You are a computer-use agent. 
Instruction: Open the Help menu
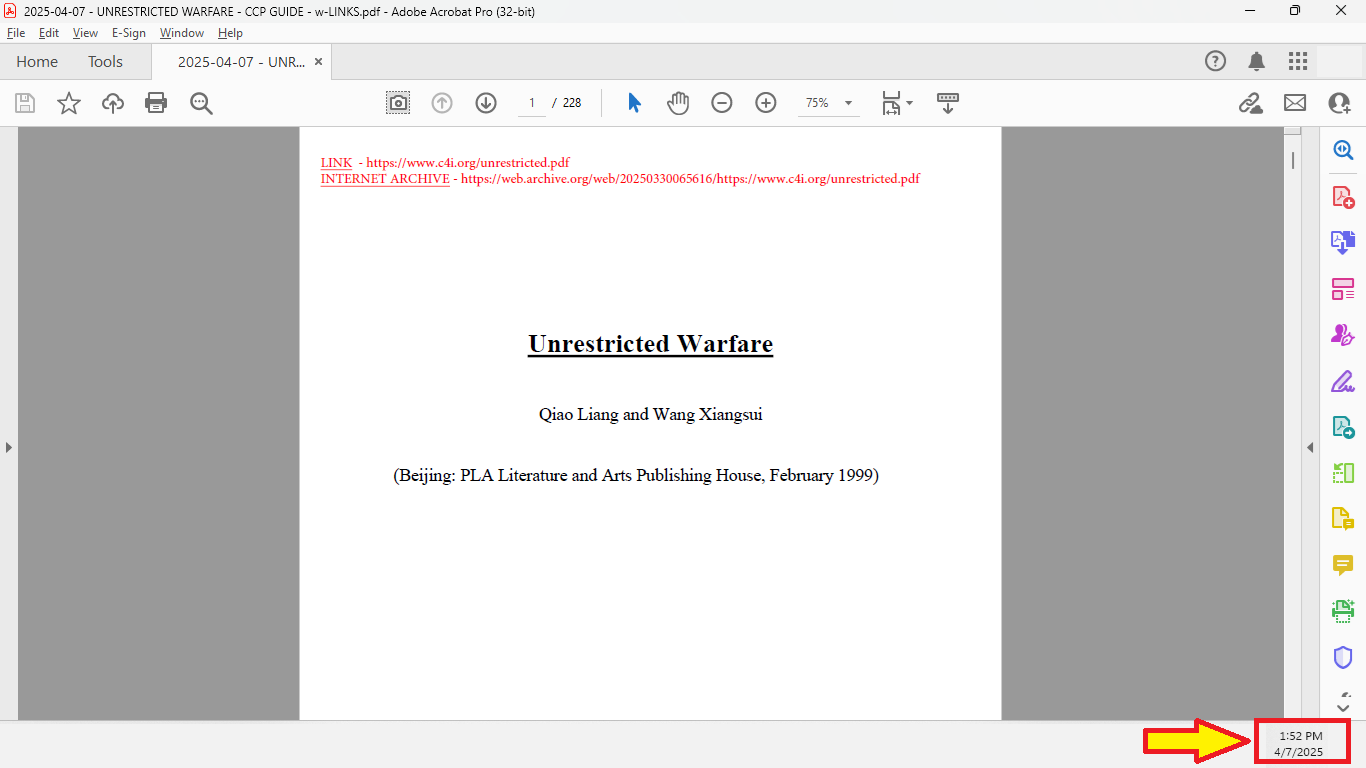[230, 33]
